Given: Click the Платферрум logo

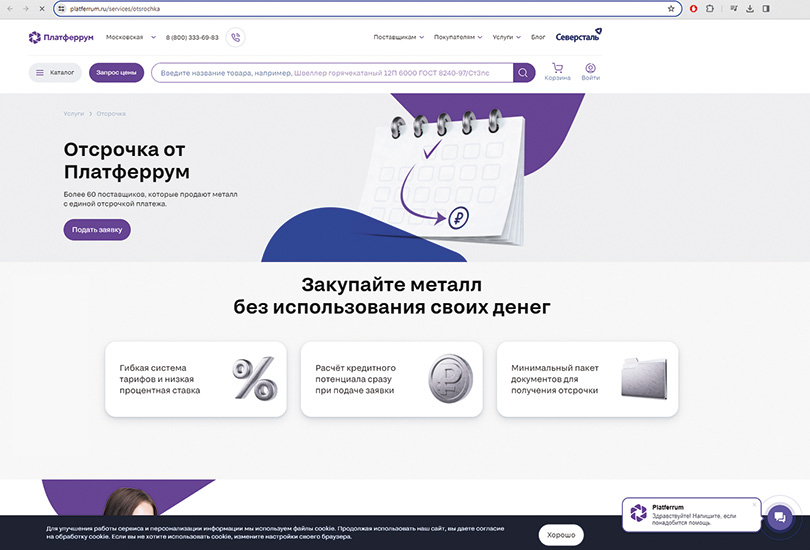Looking at the screenshot, I should tap(60, 37).
